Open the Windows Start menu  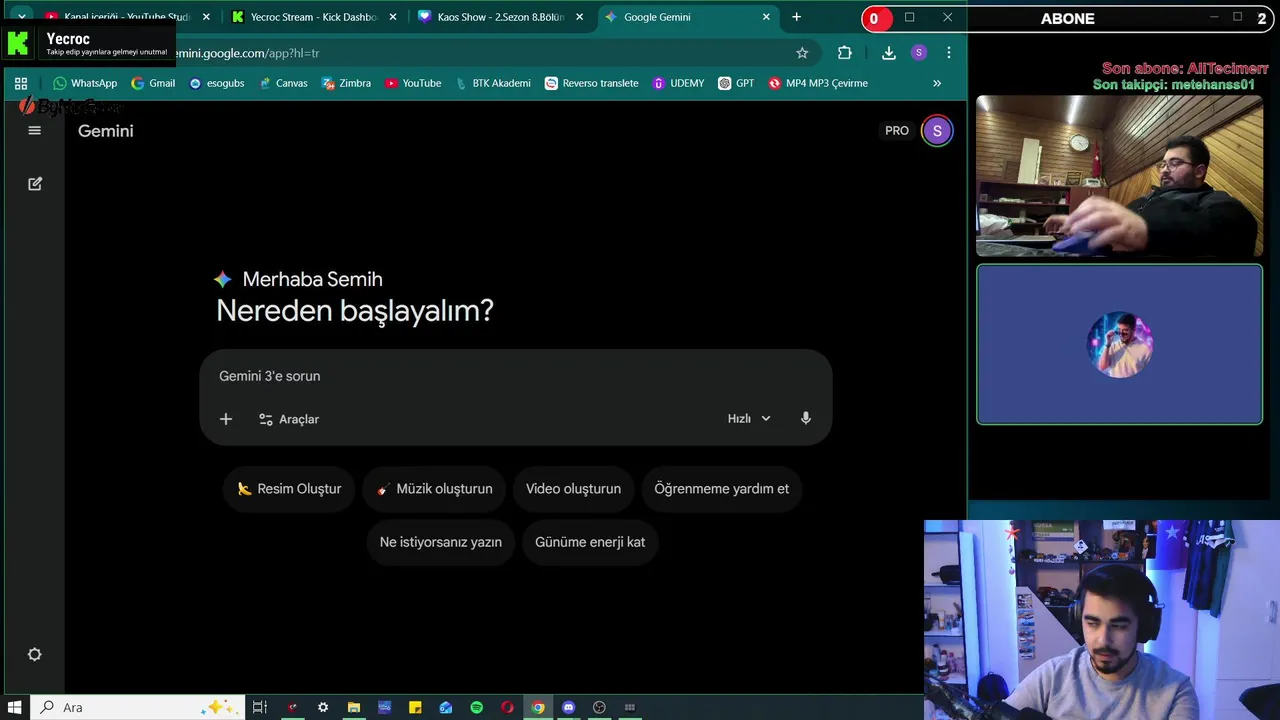click(15, 707)
